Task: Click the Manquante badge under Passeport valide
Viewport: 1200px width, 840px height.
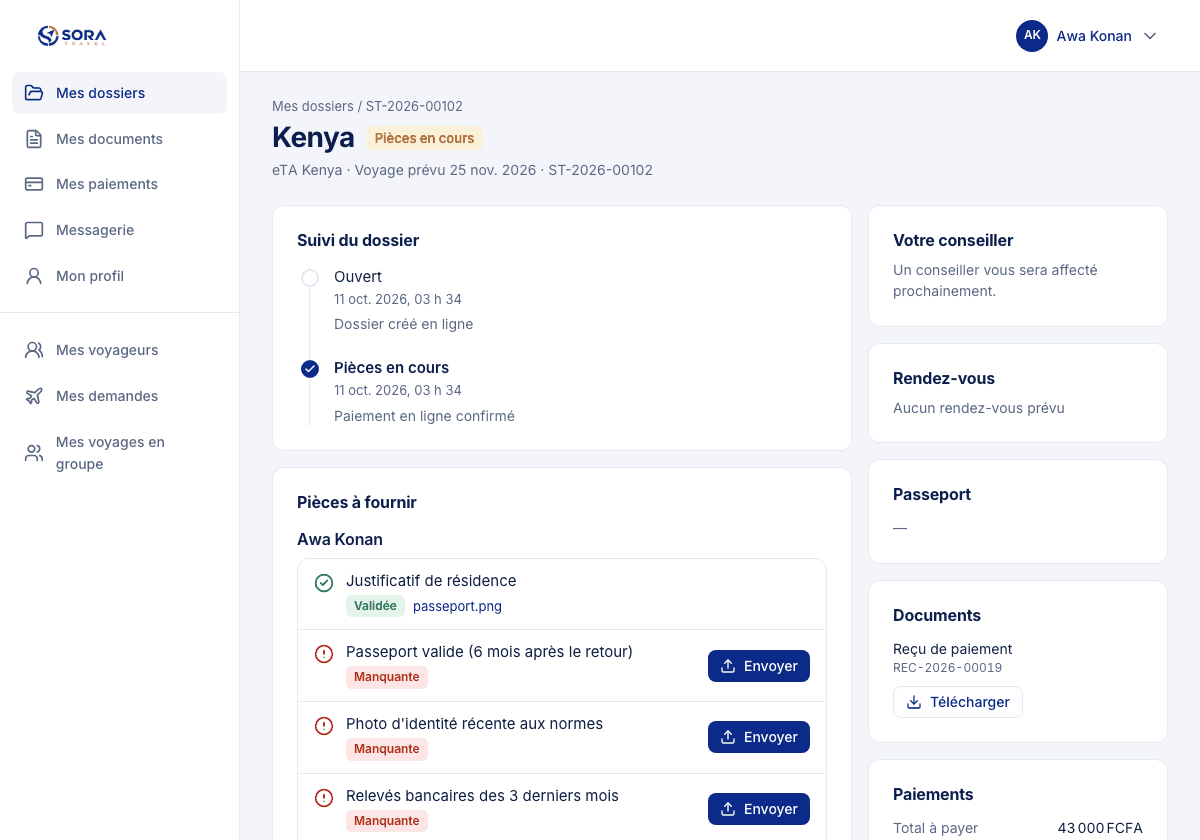Action: pyautogui.click(x=387, y=677)
